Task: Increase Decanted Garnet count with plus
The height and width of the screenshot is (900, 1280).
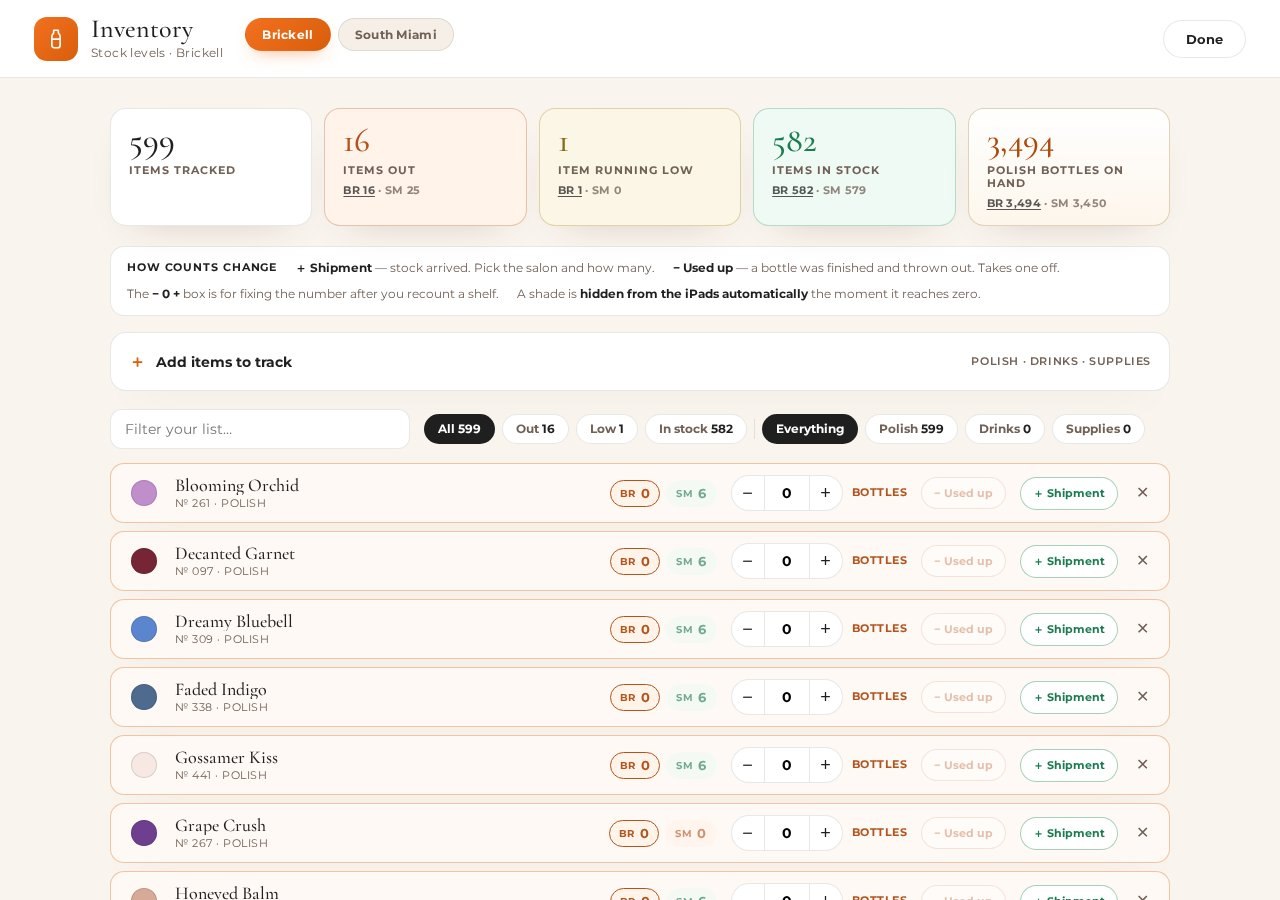Action: 825,561
